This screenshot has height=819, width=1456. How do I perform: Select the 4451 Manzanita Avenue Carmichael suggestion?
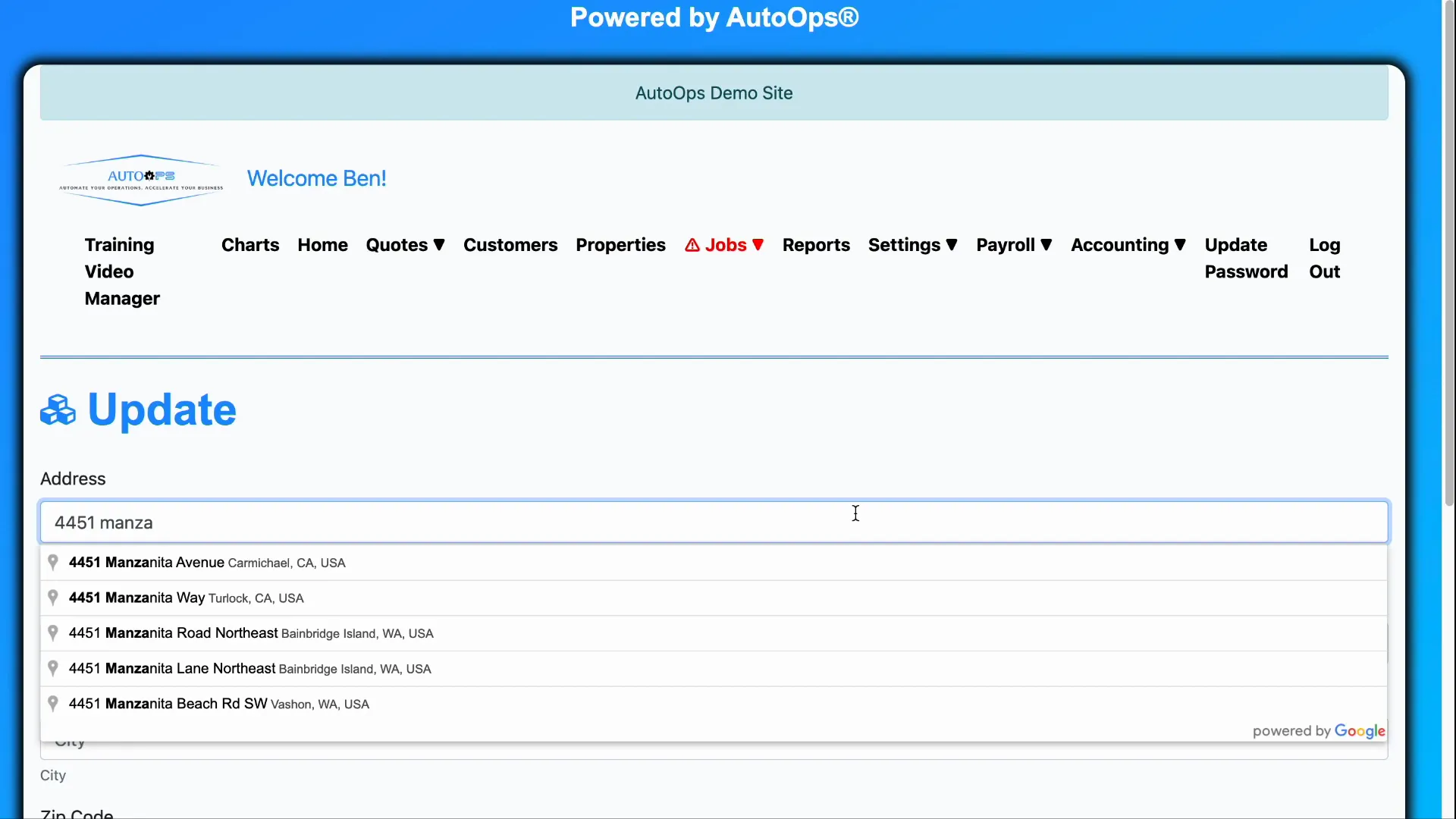206,563
